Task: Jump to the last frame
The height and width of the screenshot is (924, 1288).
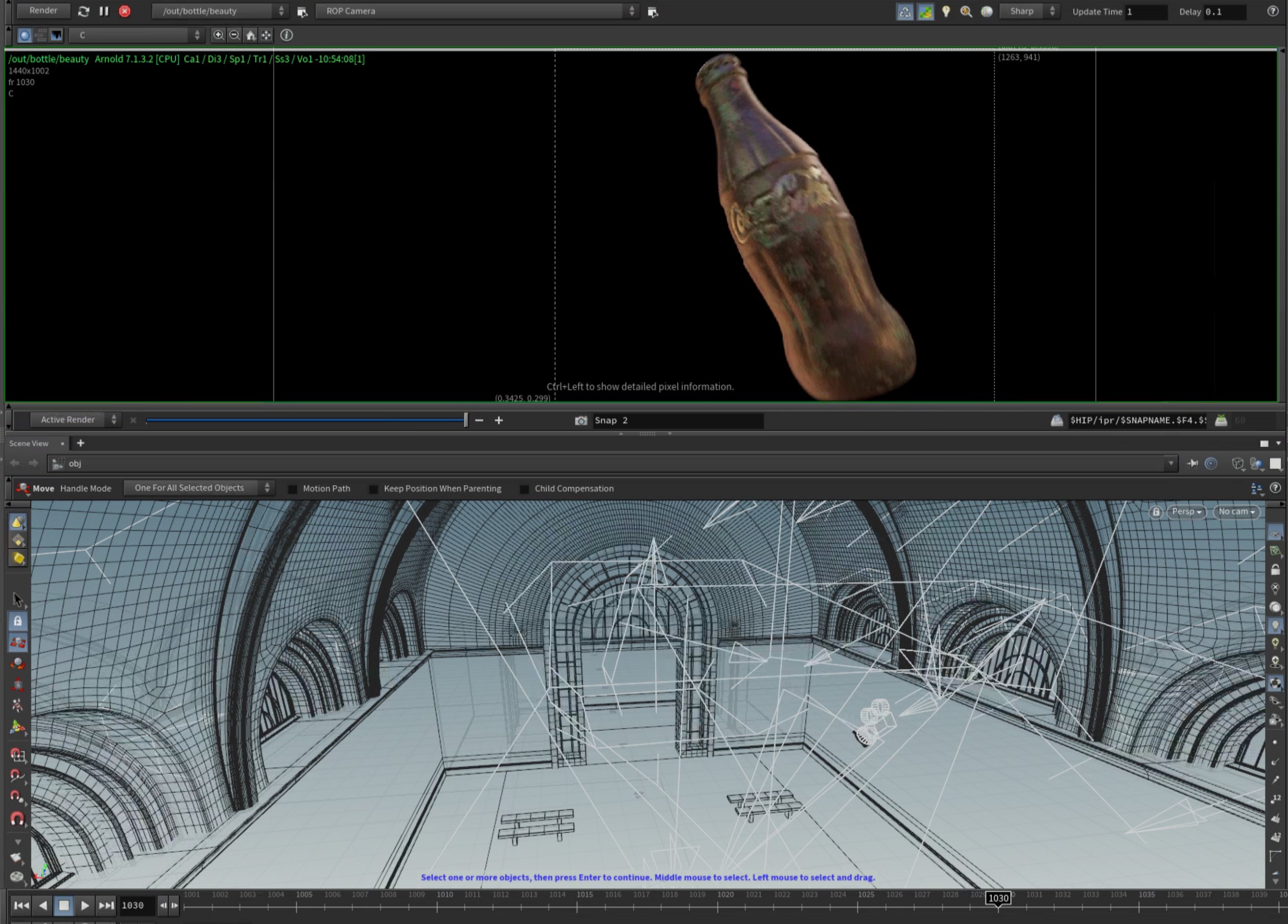Action: point(106,905)
